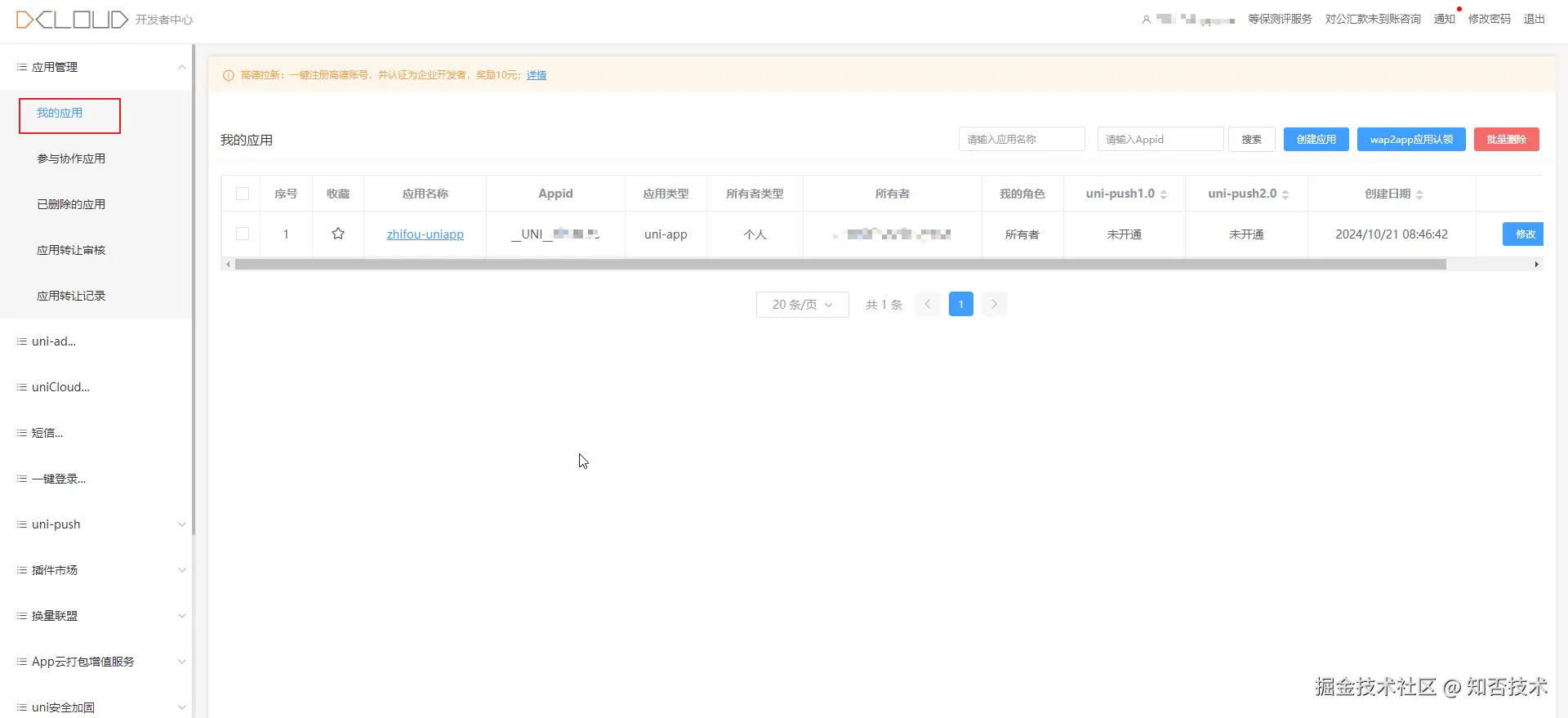This screenshot has height=718, width=1568.
Task: Open 参与协作应用 in sidebar
Action: [71, 158]
